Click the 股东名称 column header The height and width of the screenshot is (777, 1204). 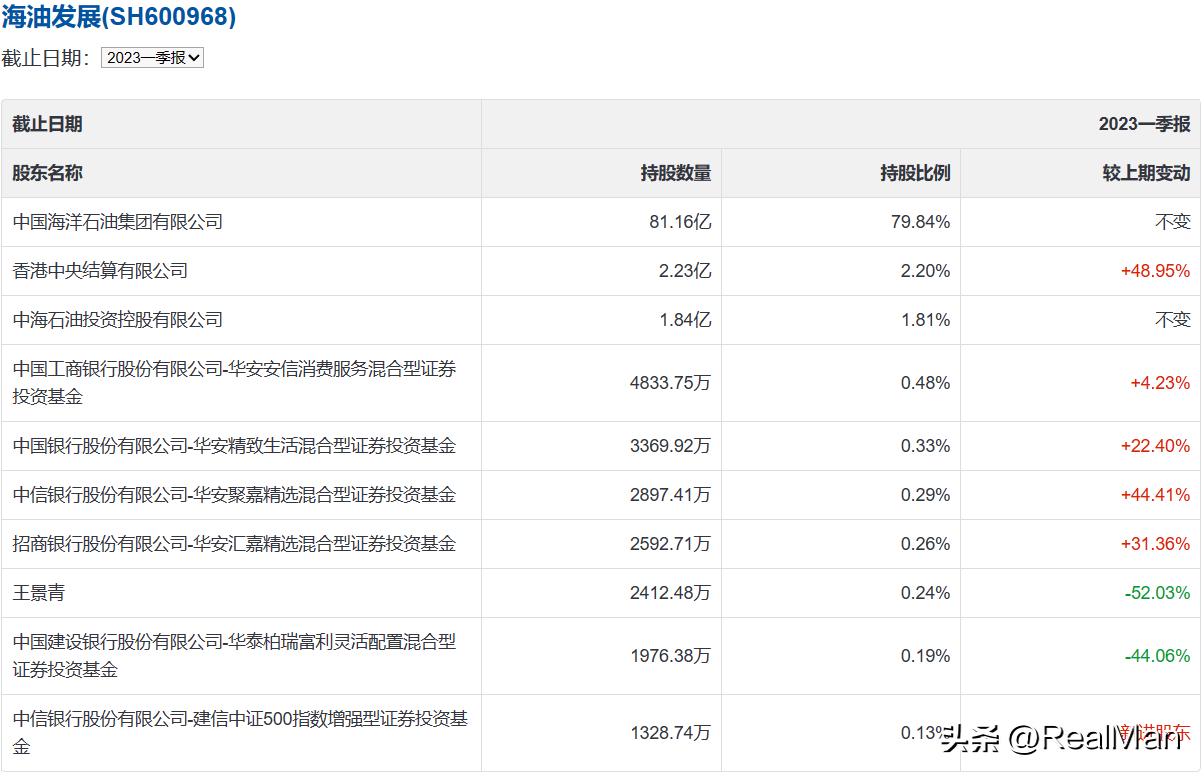pyautogui.click(x=49, y=172)
